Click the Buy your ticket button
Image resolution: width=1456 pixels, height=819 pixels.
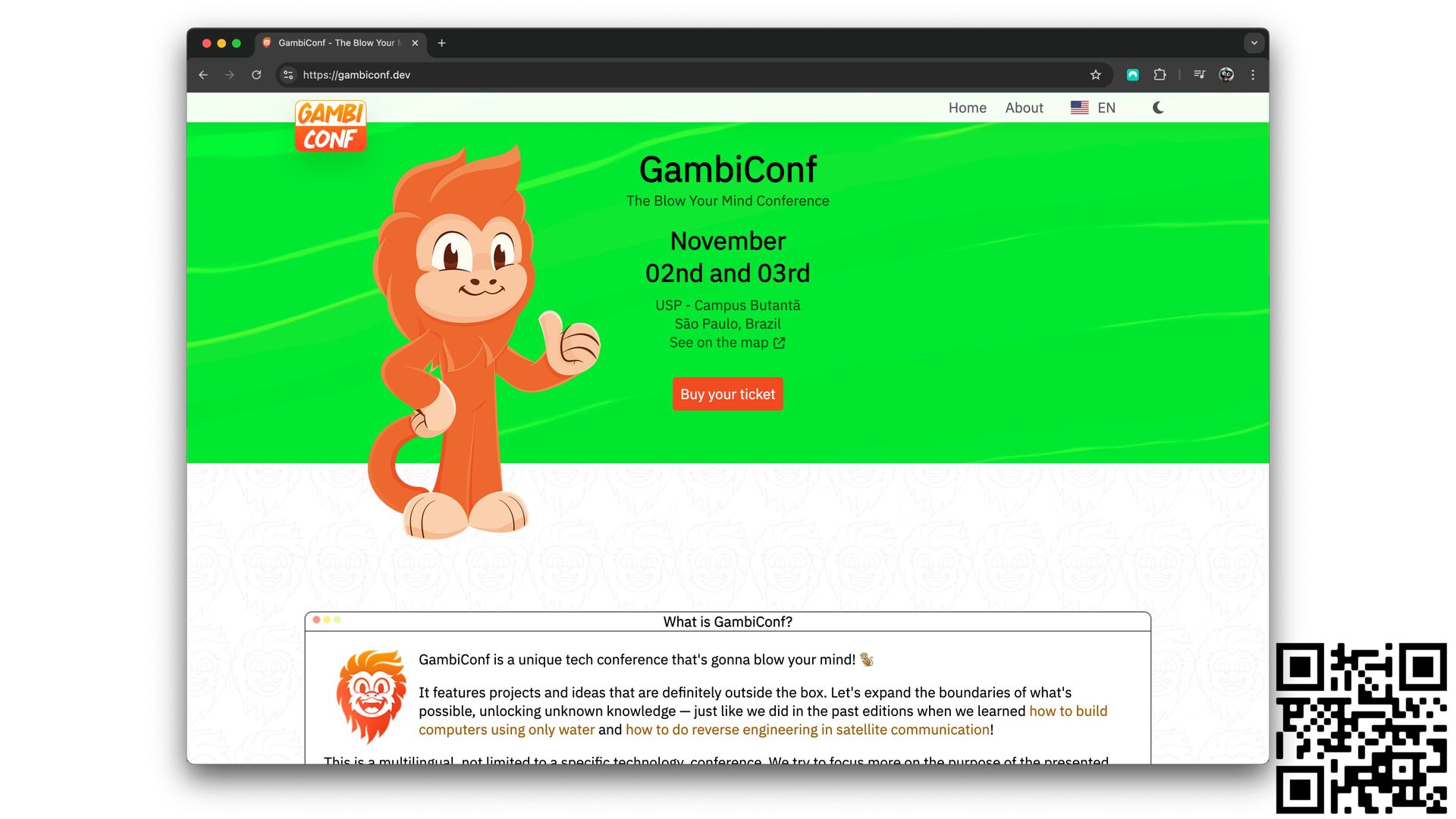727,394
